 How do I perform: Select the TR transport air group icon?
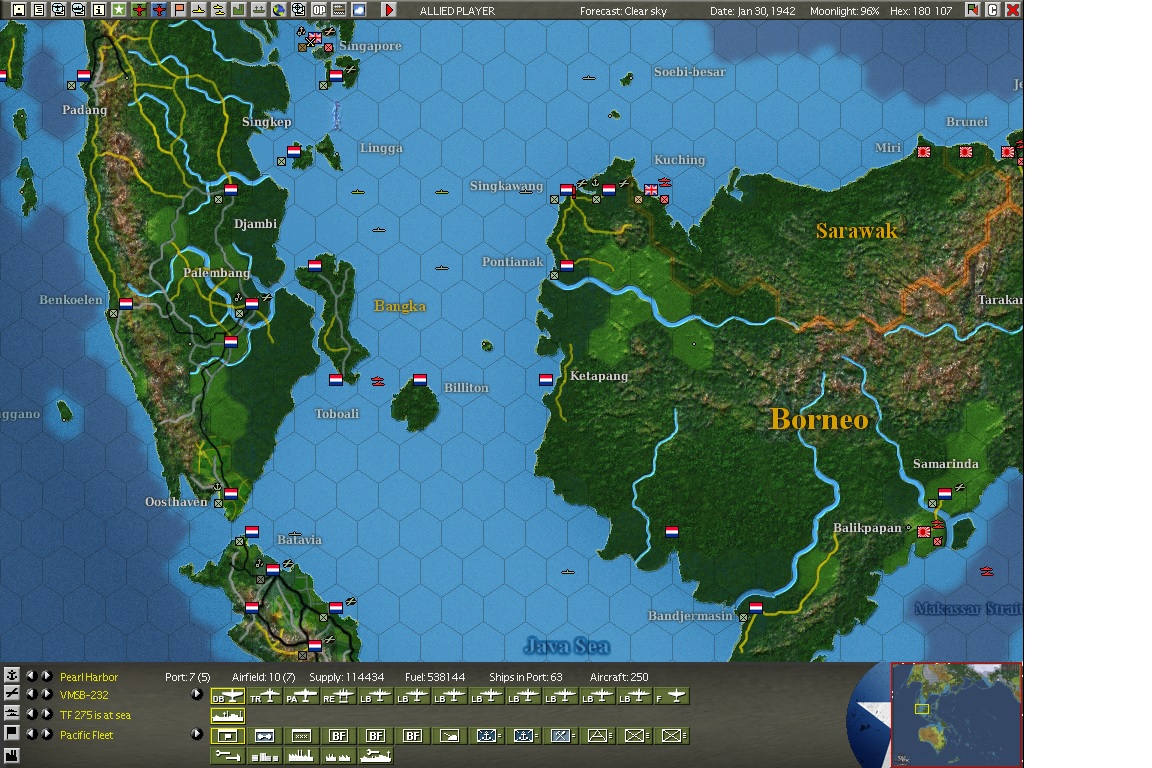(x=264, y=696)
